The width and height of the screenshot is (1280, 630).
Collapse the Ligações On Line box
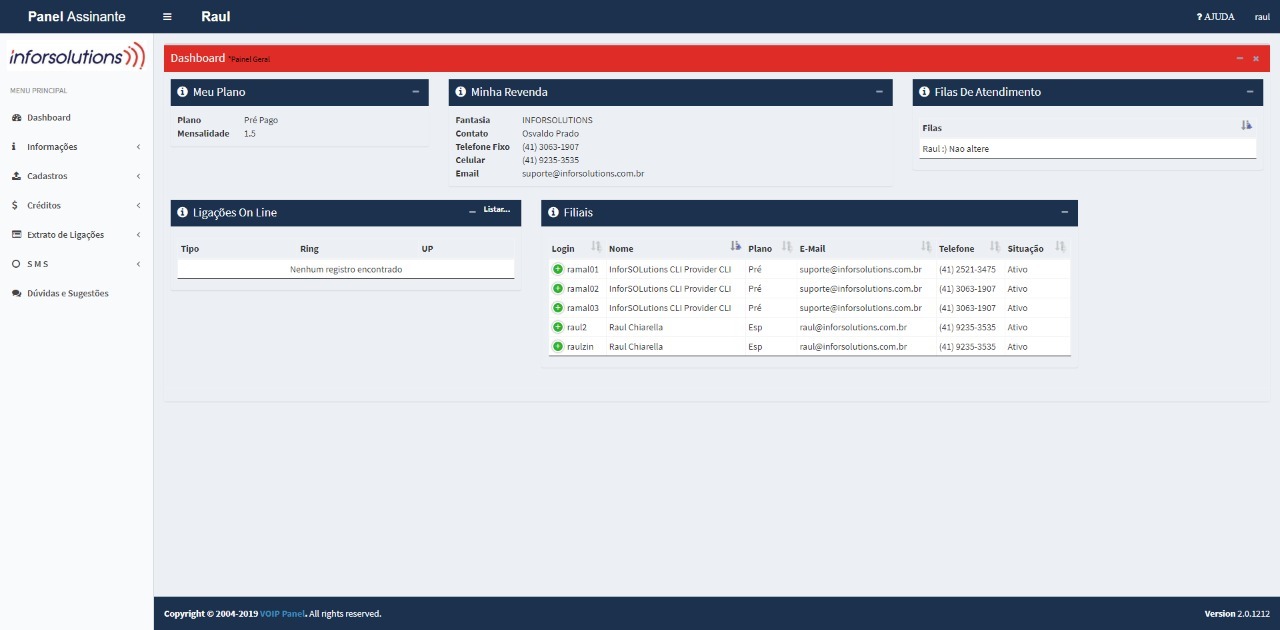tap(473, 211)
